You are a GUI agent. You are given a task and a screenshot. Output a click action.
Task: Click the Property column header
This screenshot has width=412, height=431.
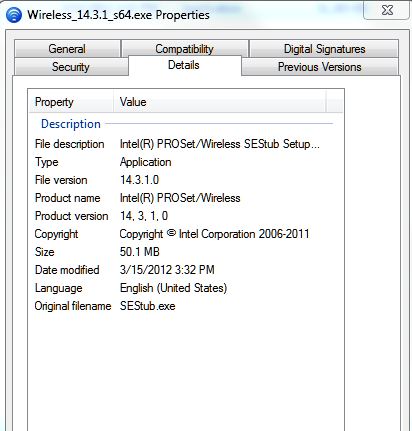(71, 102)
